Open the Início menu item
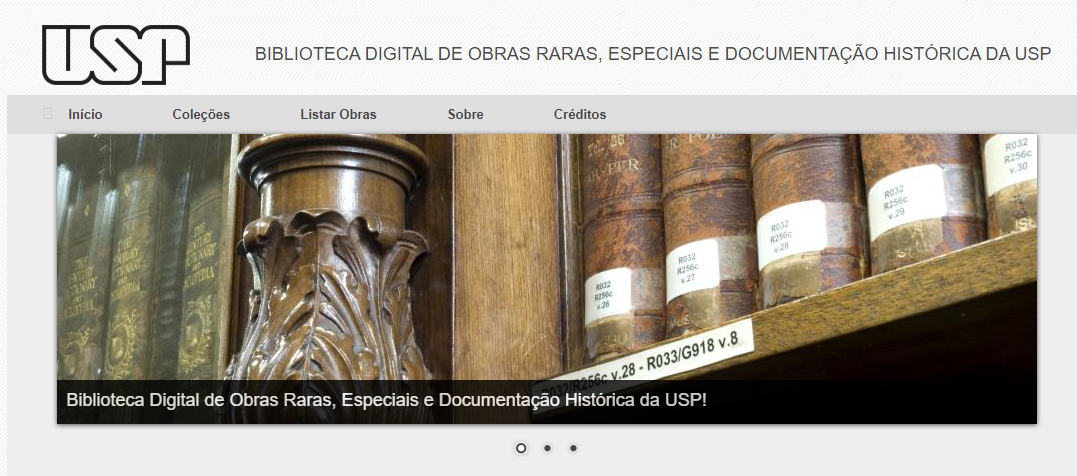 (85, 115)
